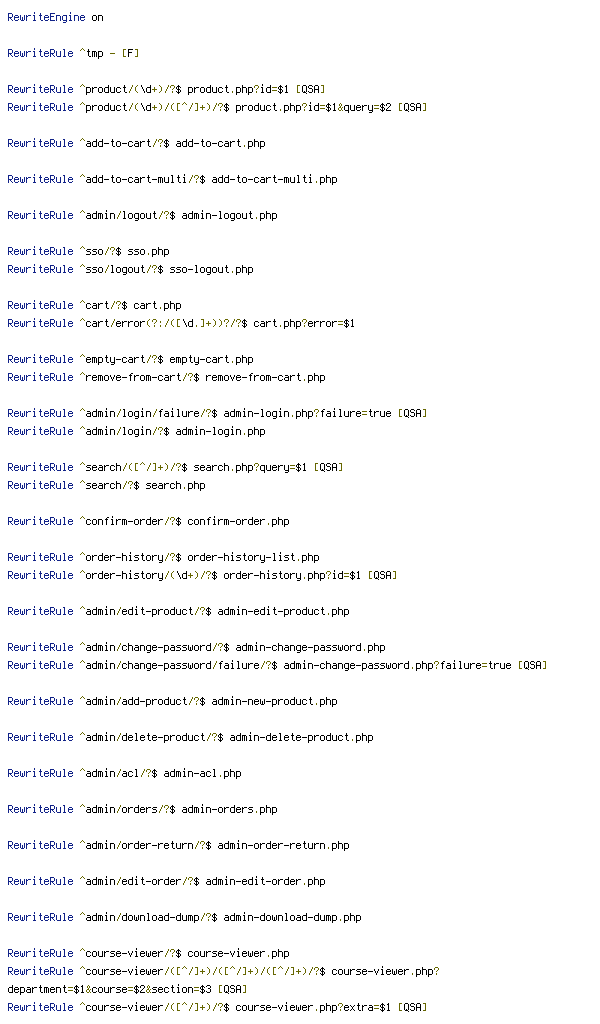The image size is (600, 1024).
Task: Click admin-change-password.php?failure=true target
Action: coord(398,666)
